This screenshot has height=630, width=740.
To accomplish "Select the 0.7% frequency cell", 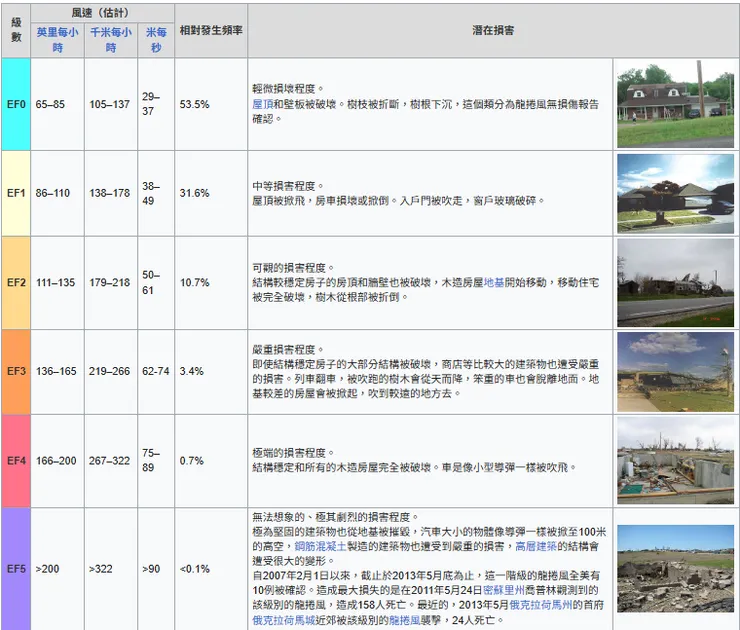I will 211,461.
